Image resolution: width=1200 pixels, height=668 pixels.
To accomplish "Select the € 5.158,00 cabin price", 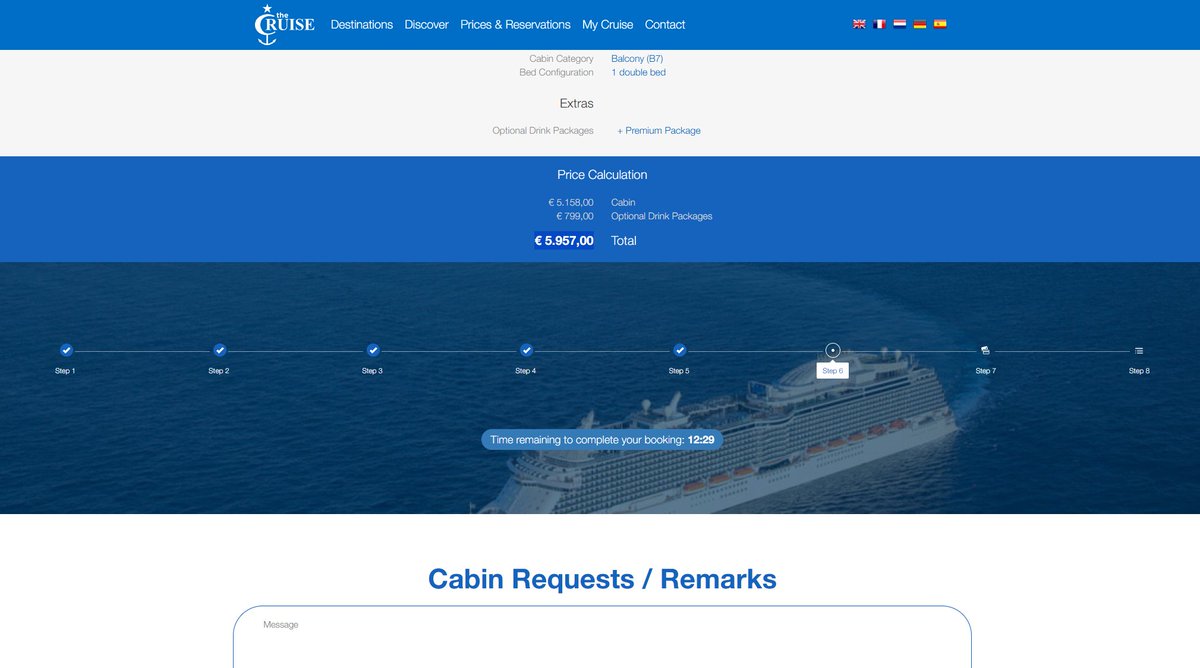I will click(x=571, y=203).
